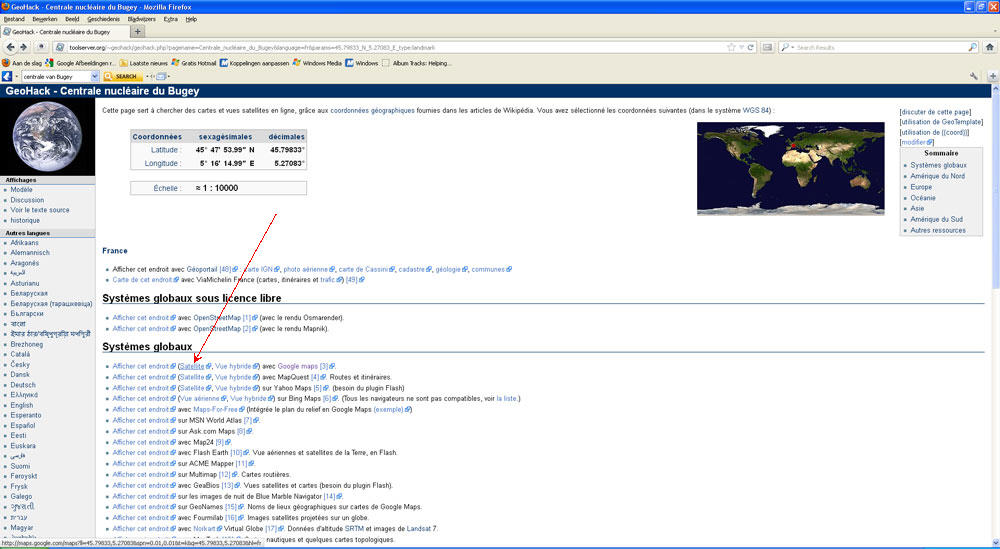Open a new tab with the plus button
This screenshot has width=1000, height=549.
pos(137,31)
